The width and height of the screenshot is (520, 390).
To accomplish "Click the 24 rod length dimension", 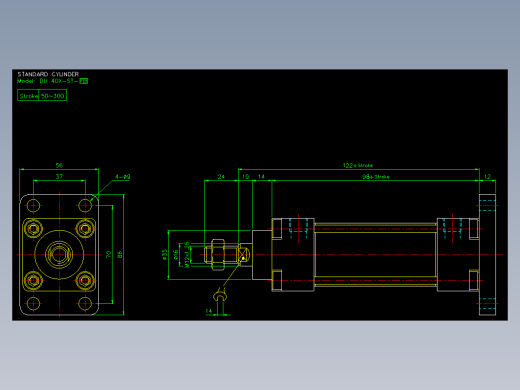I will pos(221,177).
